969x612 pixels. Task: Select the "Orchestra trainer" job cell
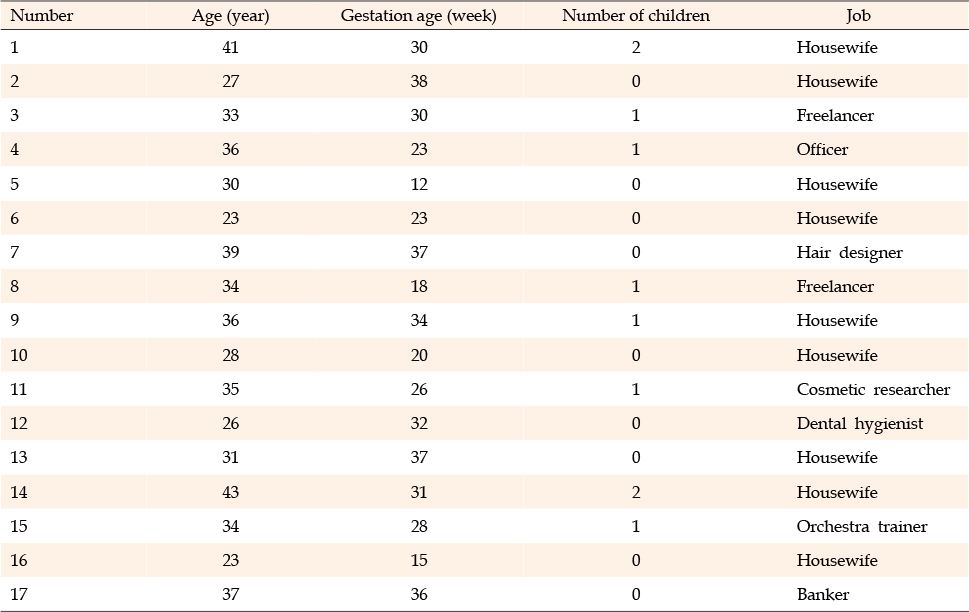point(862,526)
